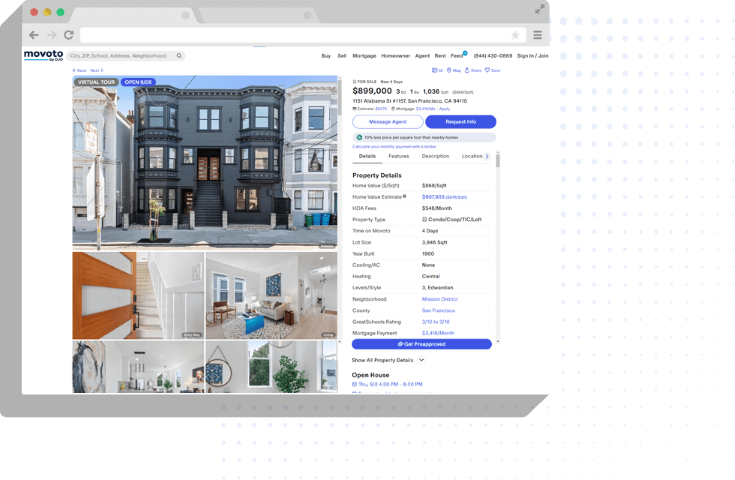
Task: Open the Homeowner menu
Action: 396,56
